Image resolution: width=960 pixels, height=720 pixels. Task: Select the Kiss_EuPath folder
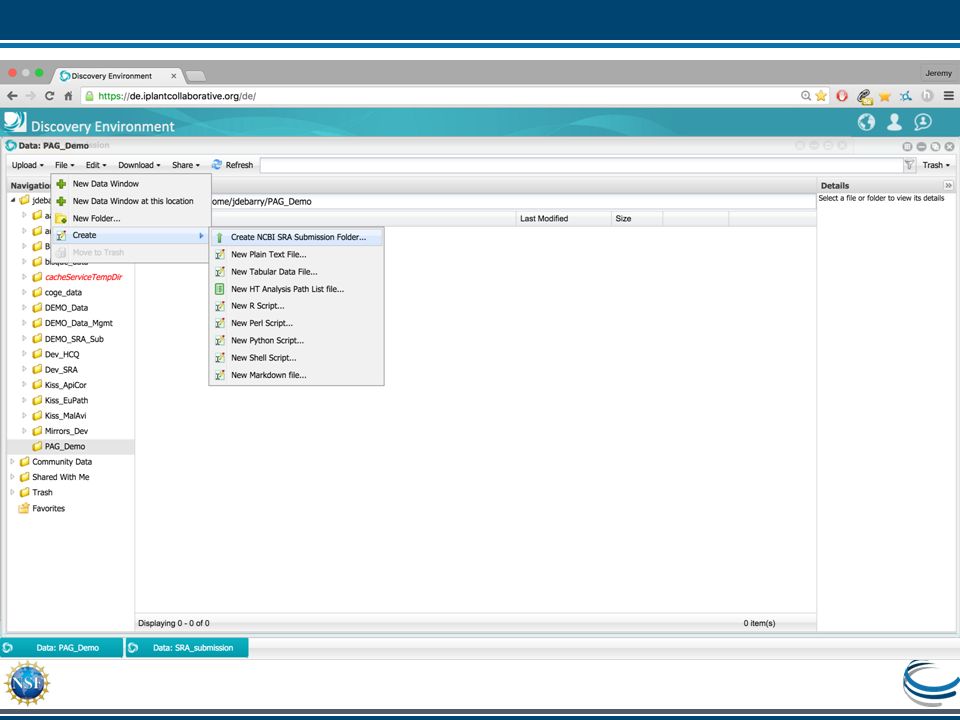pos(66,400)
